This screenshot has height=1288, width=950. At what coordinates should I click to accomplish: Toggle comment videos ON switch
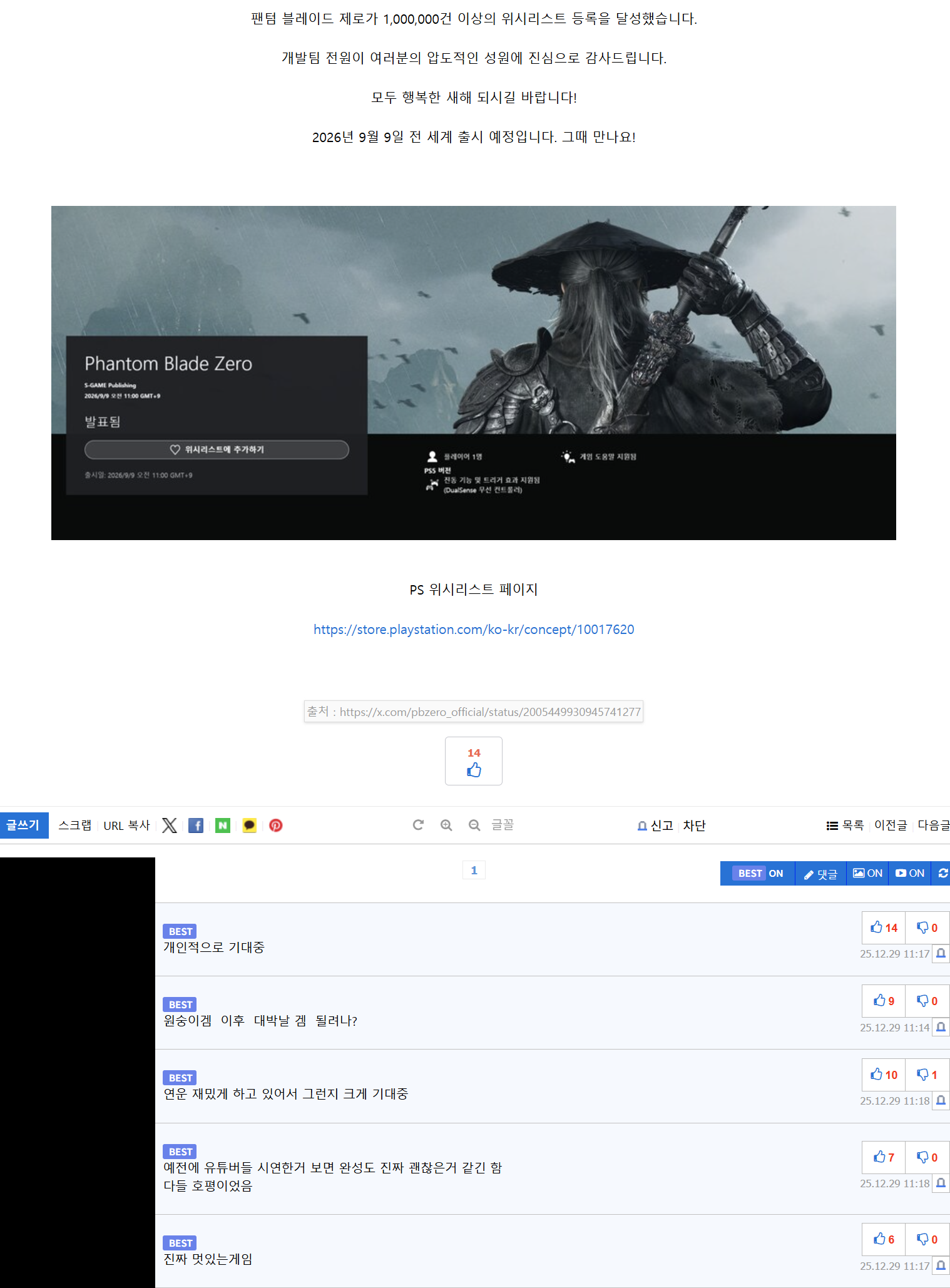(910, 874)
